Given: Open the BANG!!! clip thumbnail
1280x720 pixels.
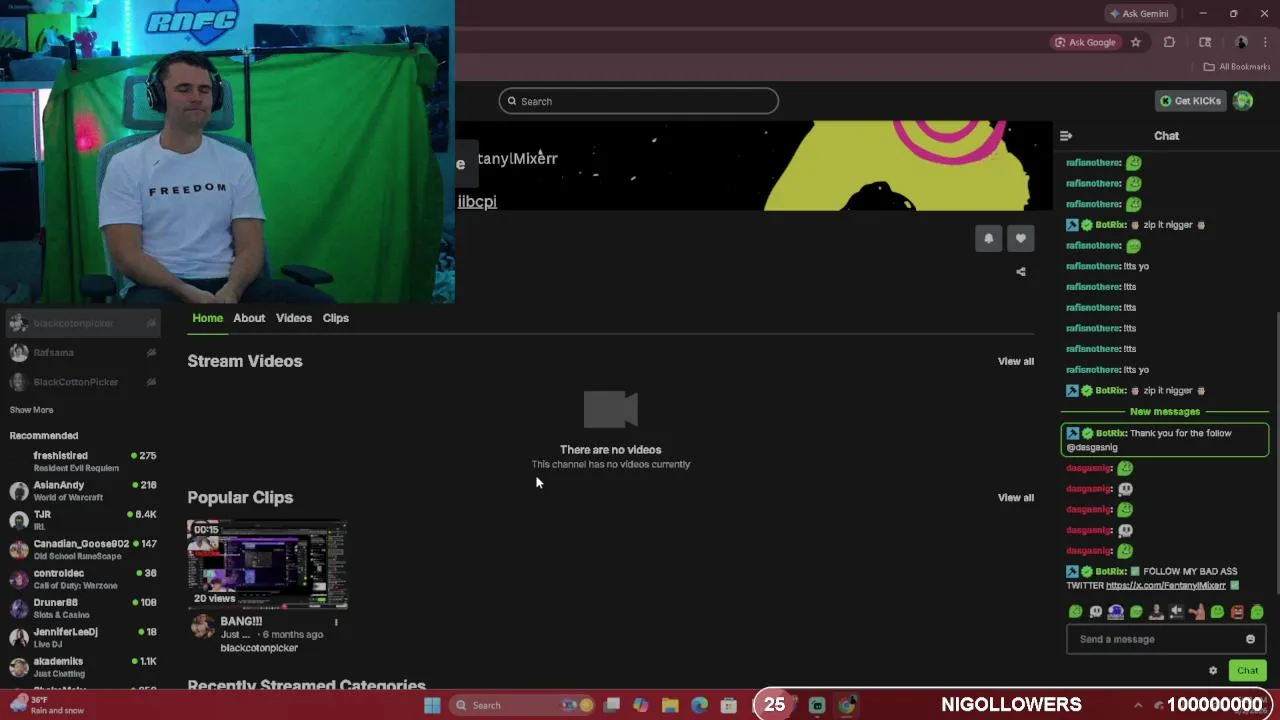Looking at the screenshot, I should [x=268, y=565].
